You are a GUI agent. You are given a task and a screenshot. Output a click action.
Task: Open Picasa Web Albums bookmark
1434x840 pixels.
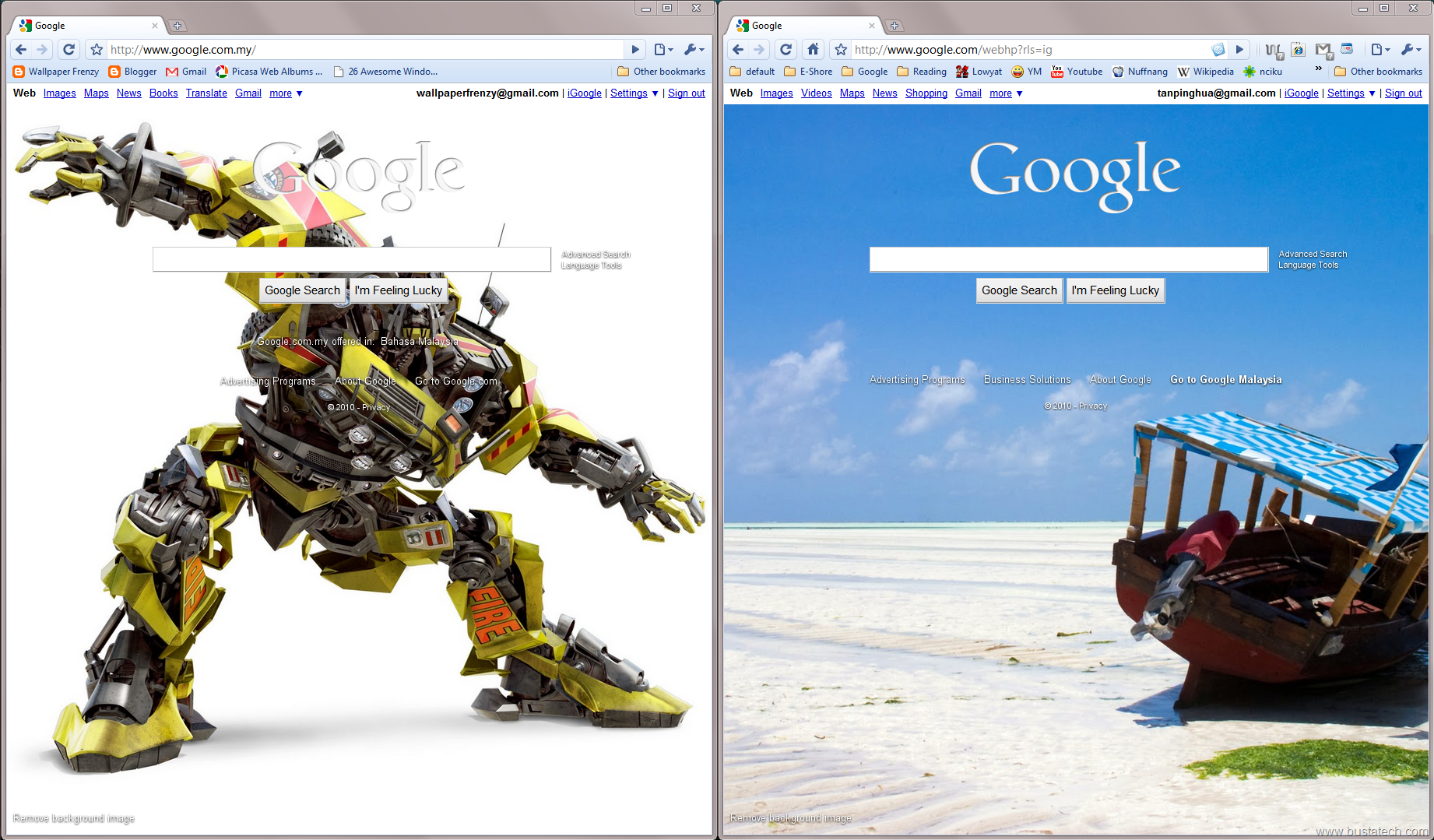(x=269, y=72)
